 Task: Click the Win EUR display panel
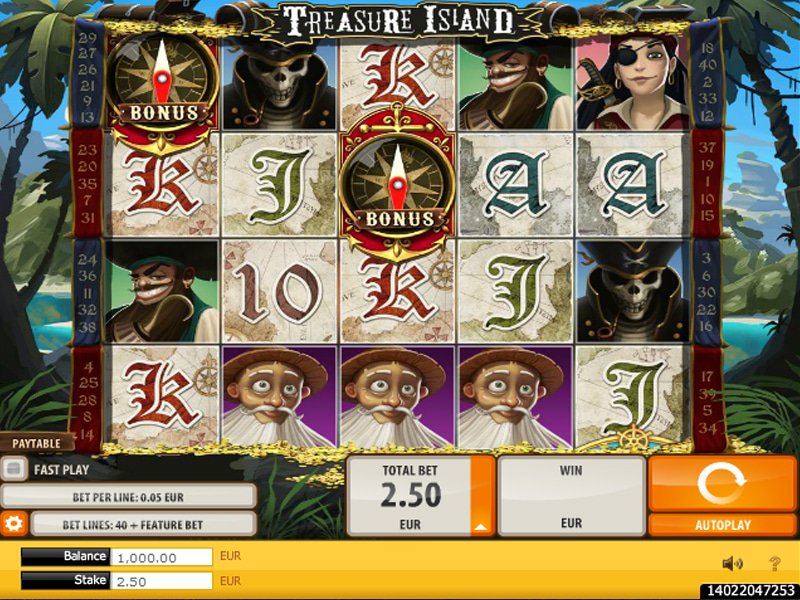(571, 496)
